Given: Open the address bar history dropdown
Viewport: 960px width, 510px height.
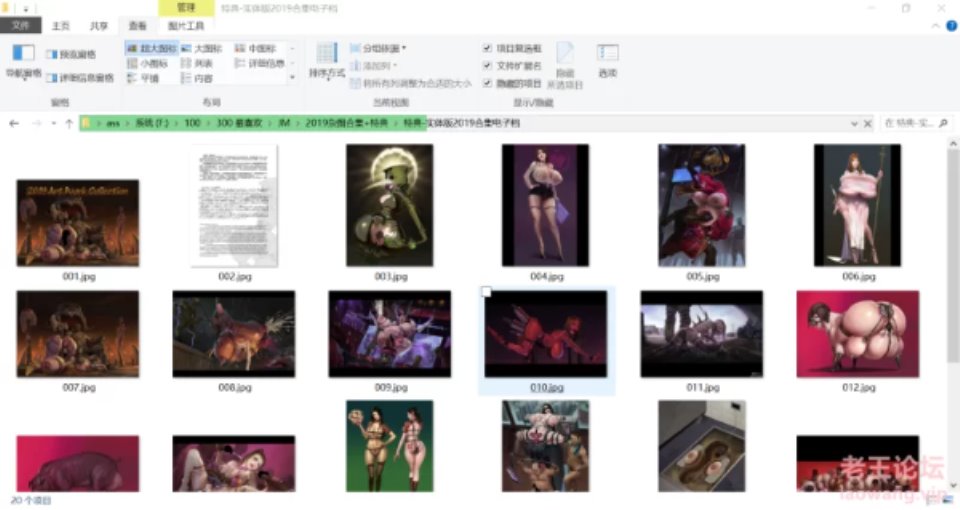Looking at the screenshot, I should coord(854,124).
